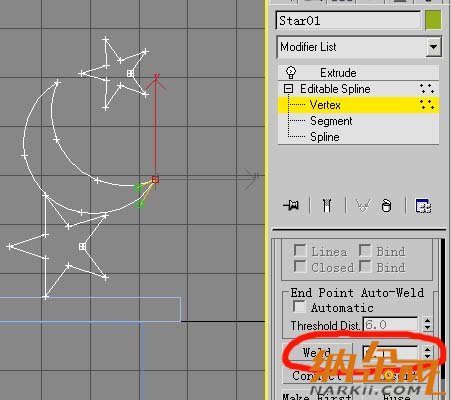Click vertex dots icon on Vertex row

tap(427, 105)
